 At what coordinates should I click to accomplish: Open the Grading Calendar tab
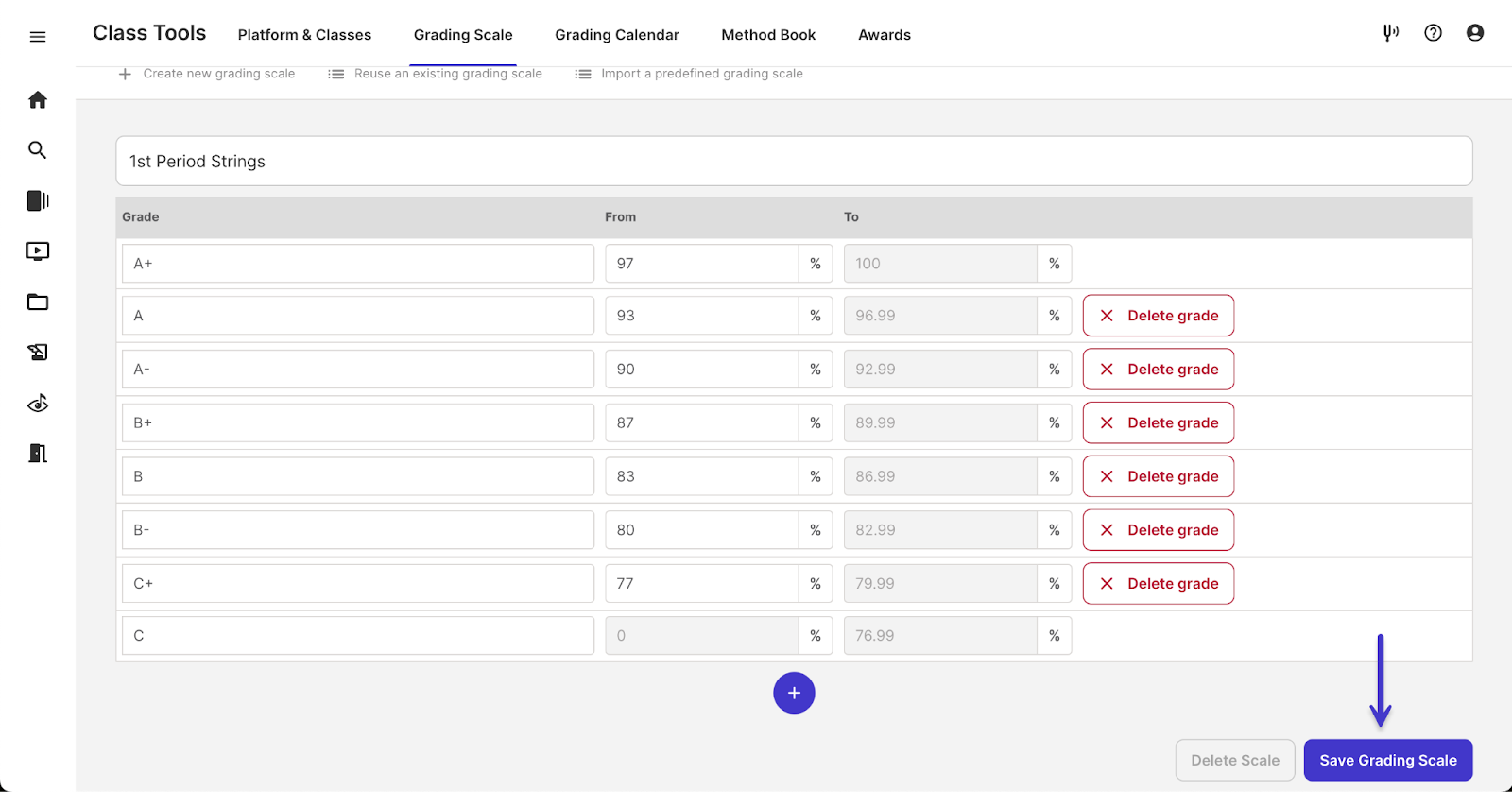pyautogui.click(x=617, y=35)
